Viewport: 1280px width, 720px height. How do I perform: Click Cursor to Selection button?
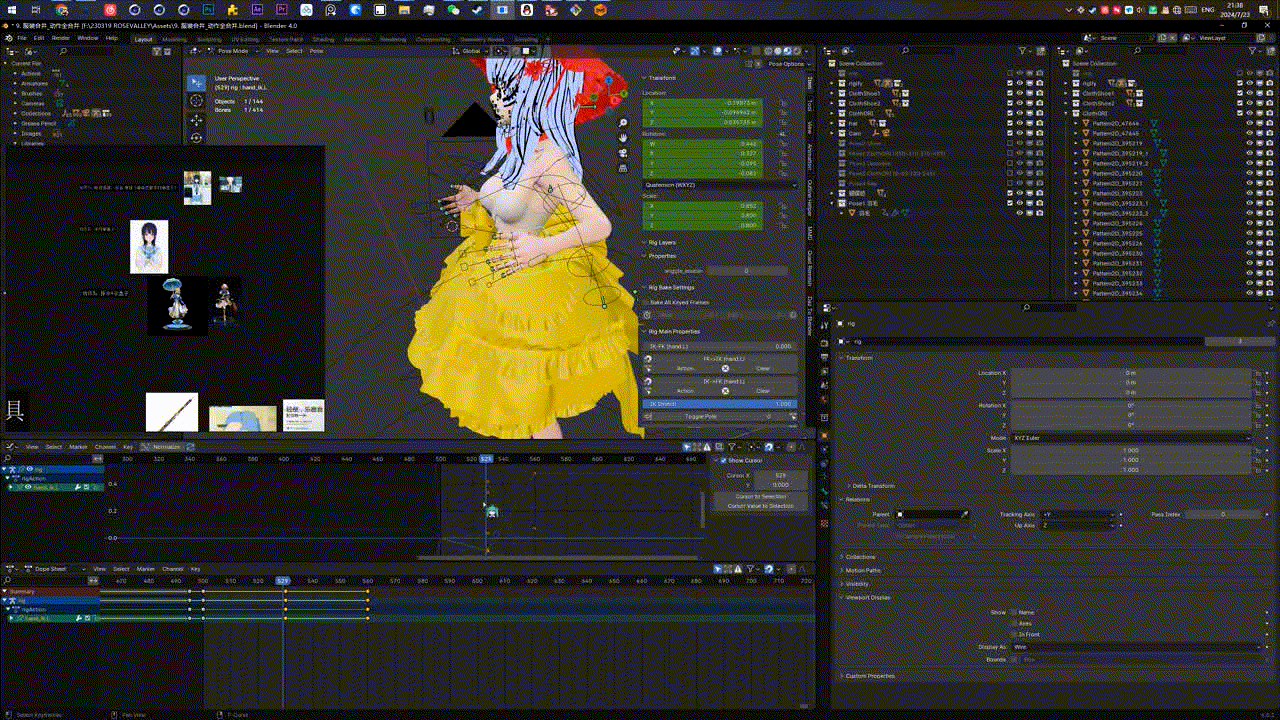point(761,496)
